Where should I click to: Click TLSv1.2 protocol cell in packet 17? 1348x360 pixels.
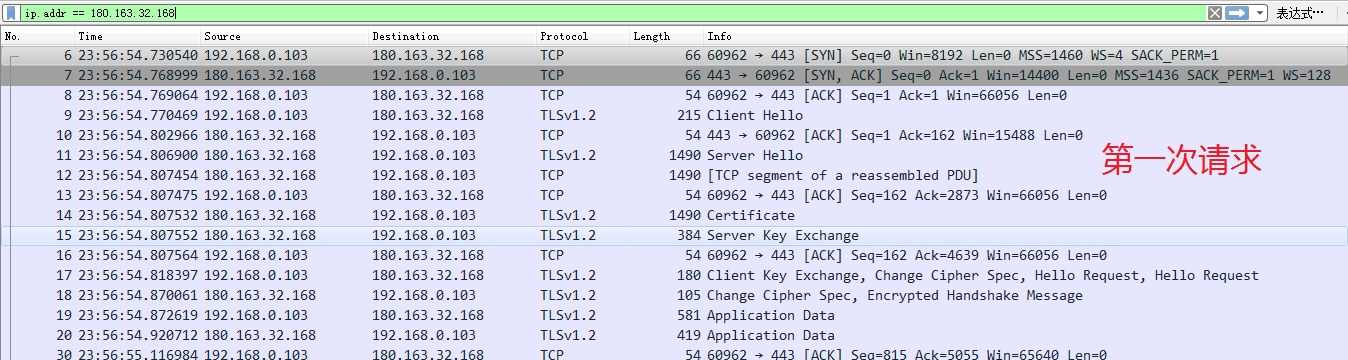click(568, 275)
